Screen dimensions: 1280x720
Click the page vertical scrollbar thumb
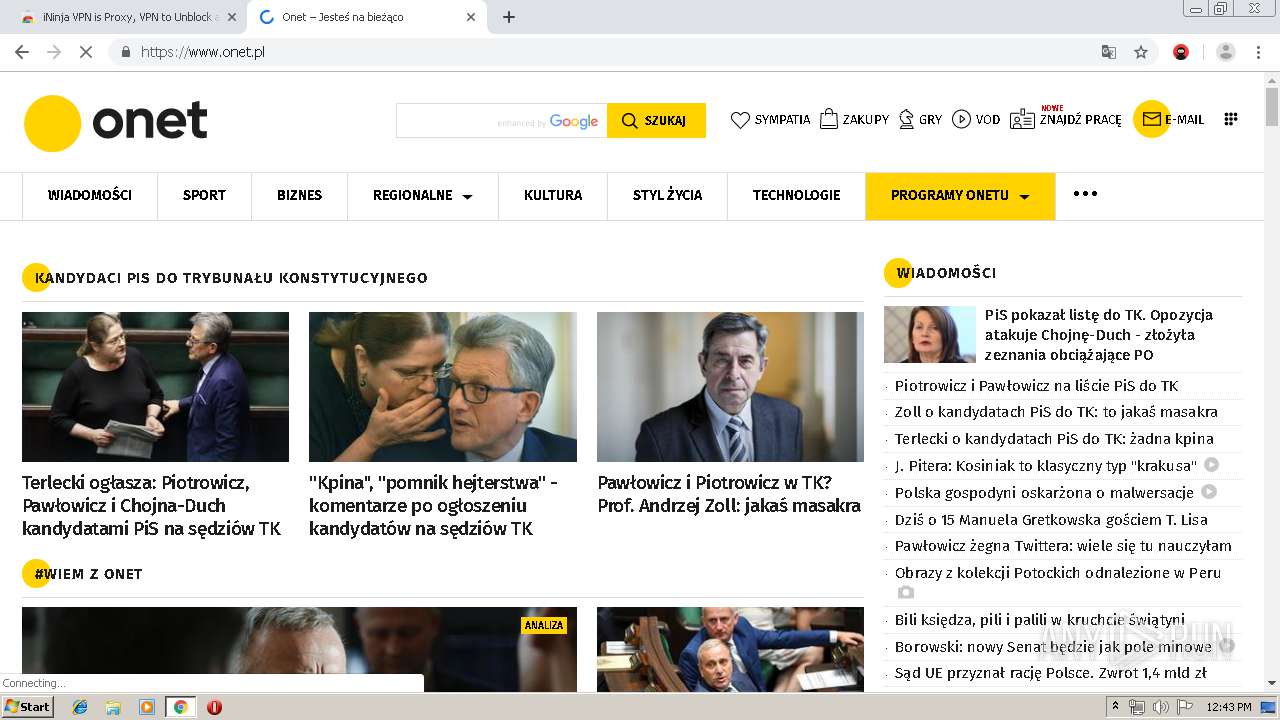pos(1272,106)
